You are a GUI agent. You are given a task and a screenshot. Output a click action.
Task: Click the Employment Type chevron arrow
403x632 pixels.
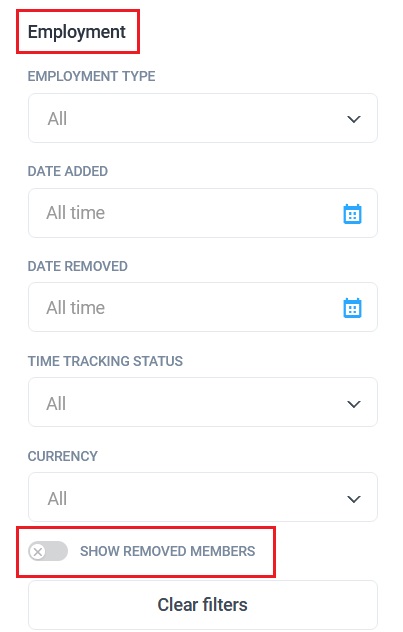click(353, 119)
